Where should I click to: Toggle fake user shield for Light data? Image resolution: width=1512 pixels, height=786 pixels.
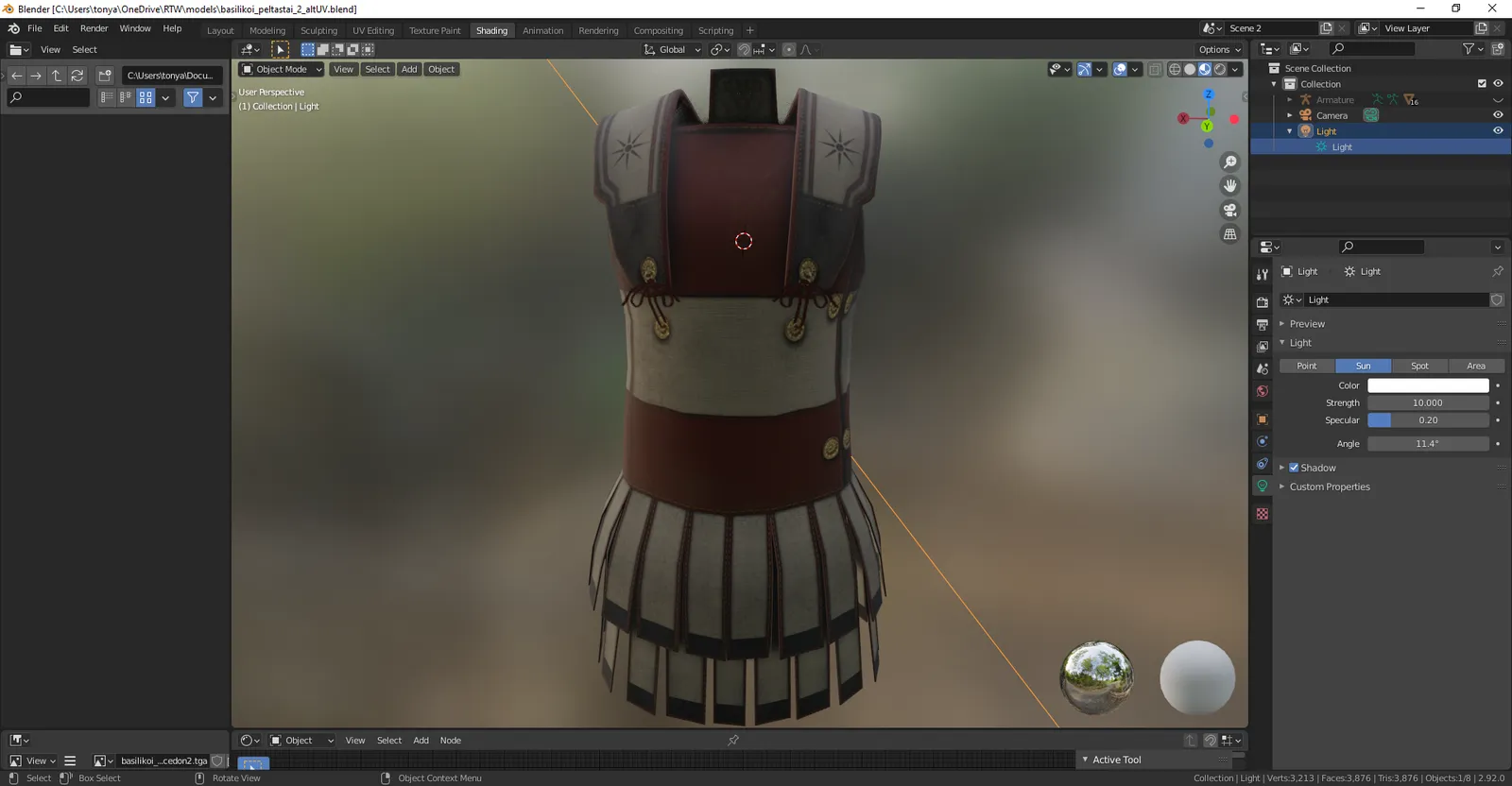click(1497, 299)
